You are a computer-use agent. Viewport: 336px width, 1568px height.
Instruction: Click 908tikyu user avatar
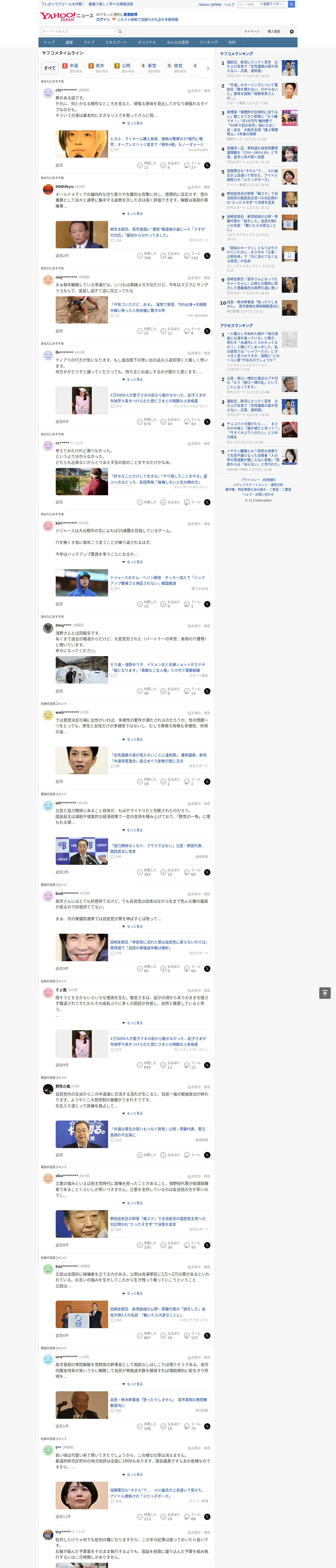coord(48,189)
